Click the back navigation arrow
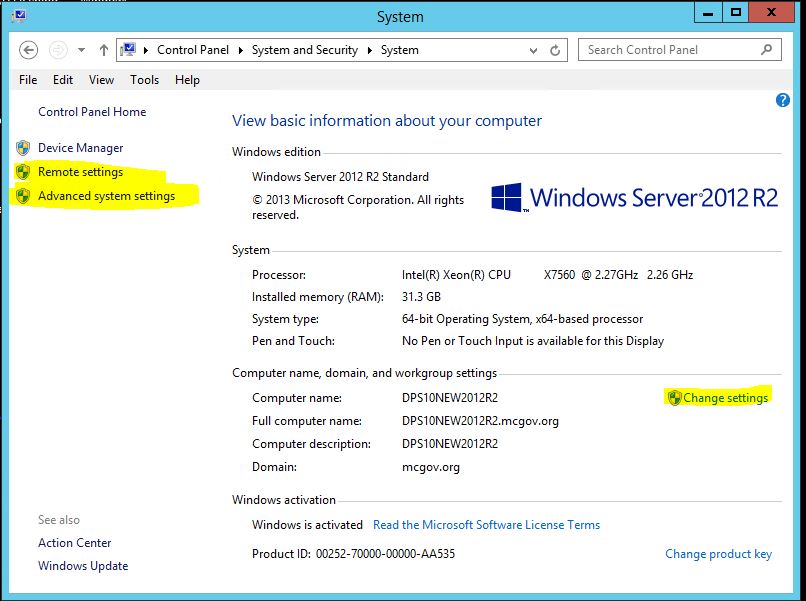The width and height of the screenshot is (806, 601). pyautogui.click(x=28, y=50)
